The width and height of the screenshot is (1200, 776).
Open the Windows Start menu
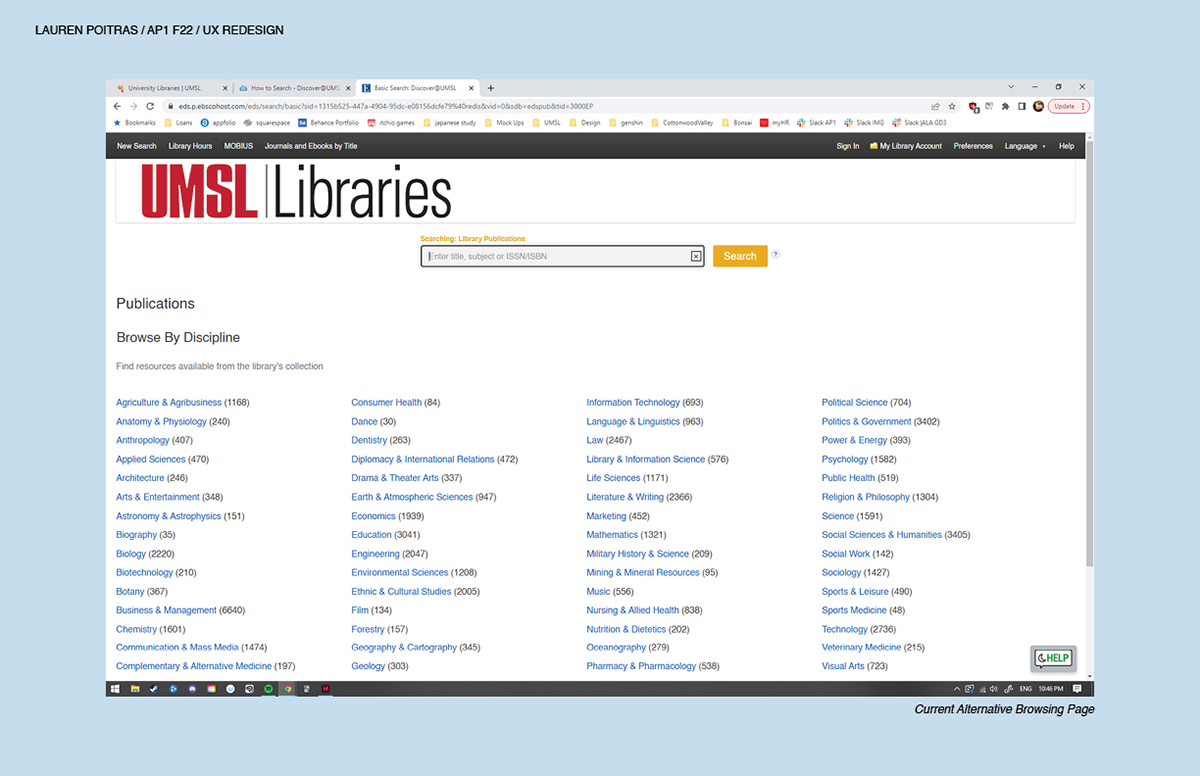[115, 689]
